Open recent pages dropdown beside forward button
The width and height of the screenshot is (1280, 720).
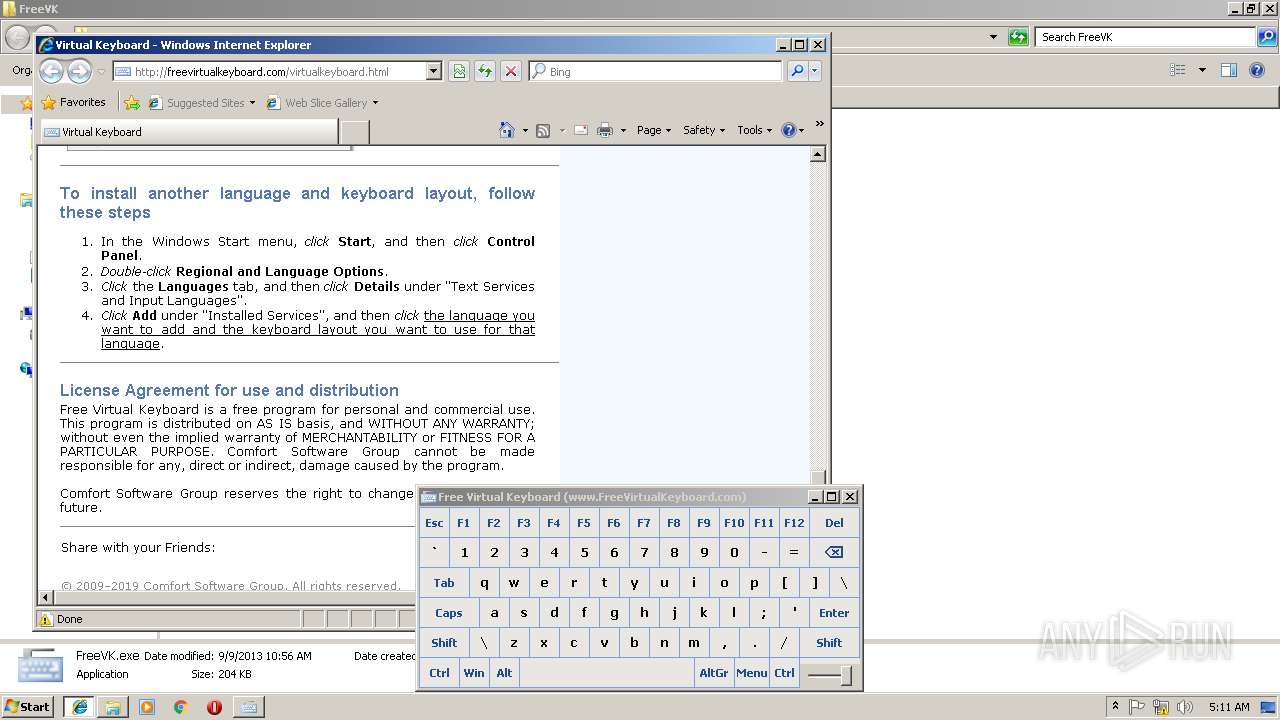(x=101, y=72)
